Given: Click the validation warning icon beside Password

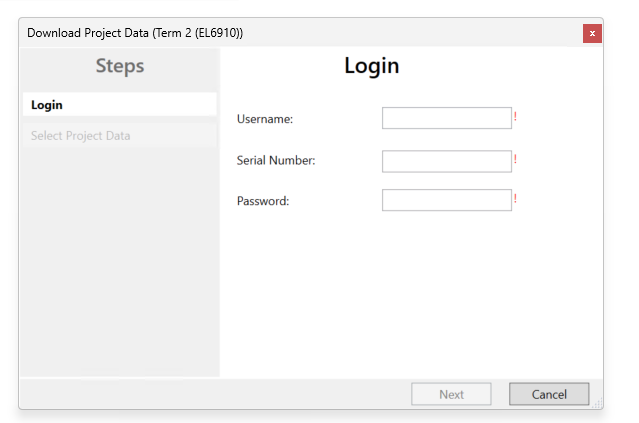Looking at the screenshot, I should (x=516, y=198).
